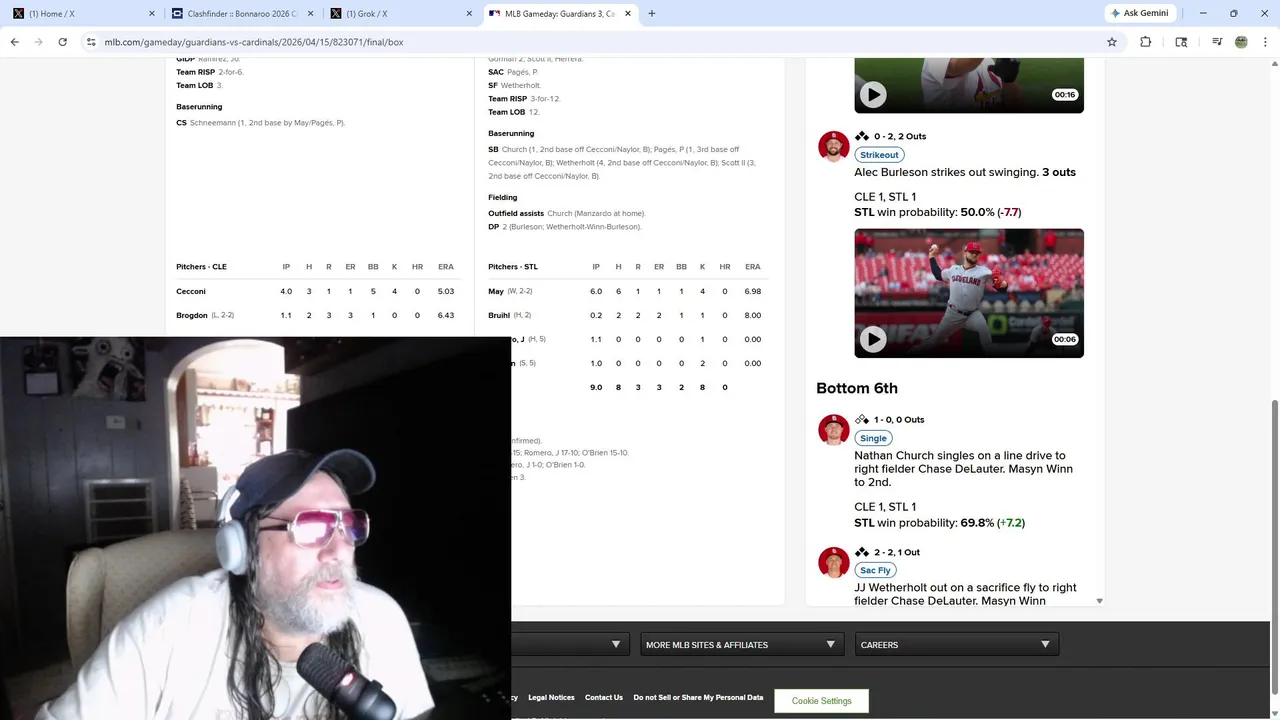Image resolution: width=1280 pixels, height=720 pixels.
Task: Click Bruihl's ERA value 8.00
Action: click(752, 315)
